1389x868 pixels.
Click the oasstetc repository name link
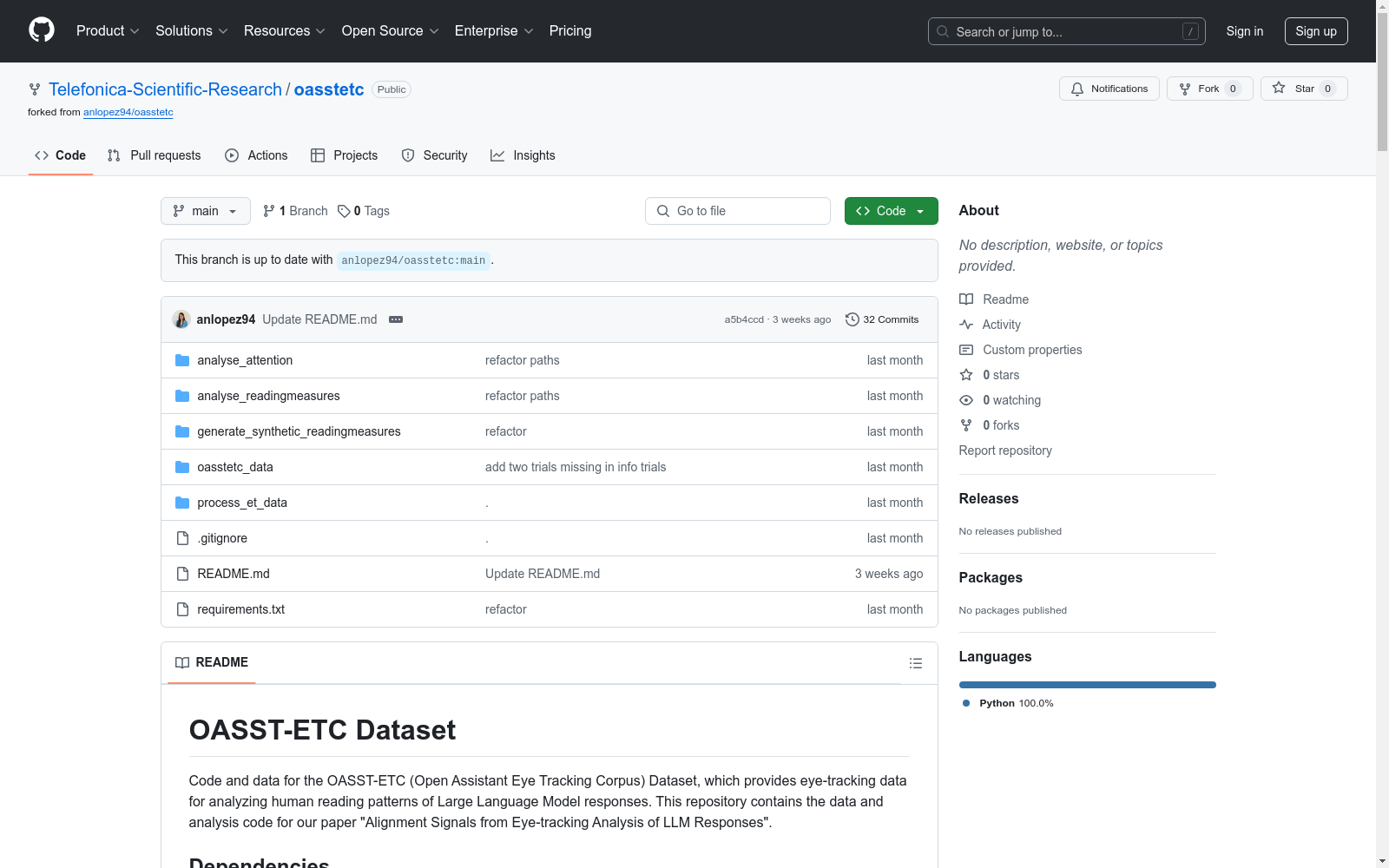click(x=329, y=89)
